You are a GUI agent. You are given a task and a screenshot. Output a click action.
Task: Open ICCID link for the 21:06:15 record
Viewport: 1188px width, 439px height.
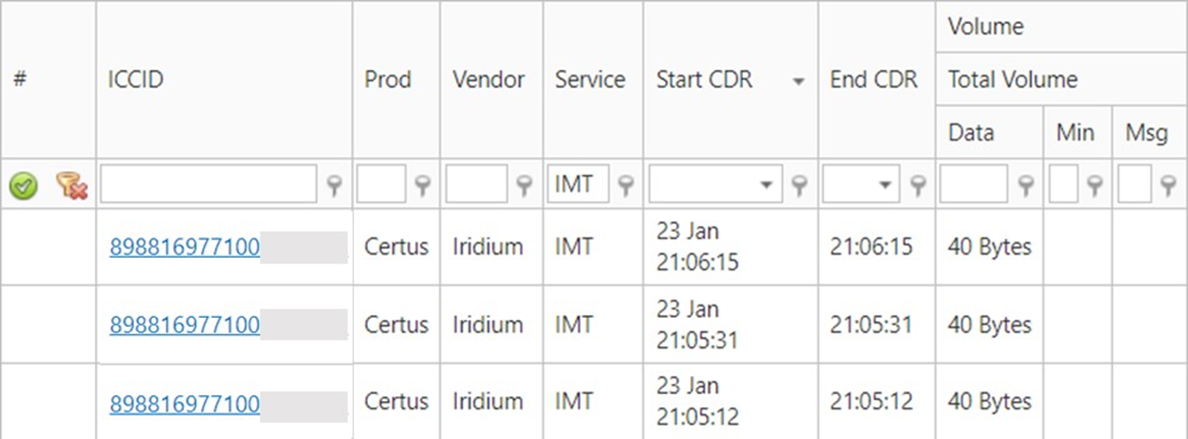pos(184,246)
